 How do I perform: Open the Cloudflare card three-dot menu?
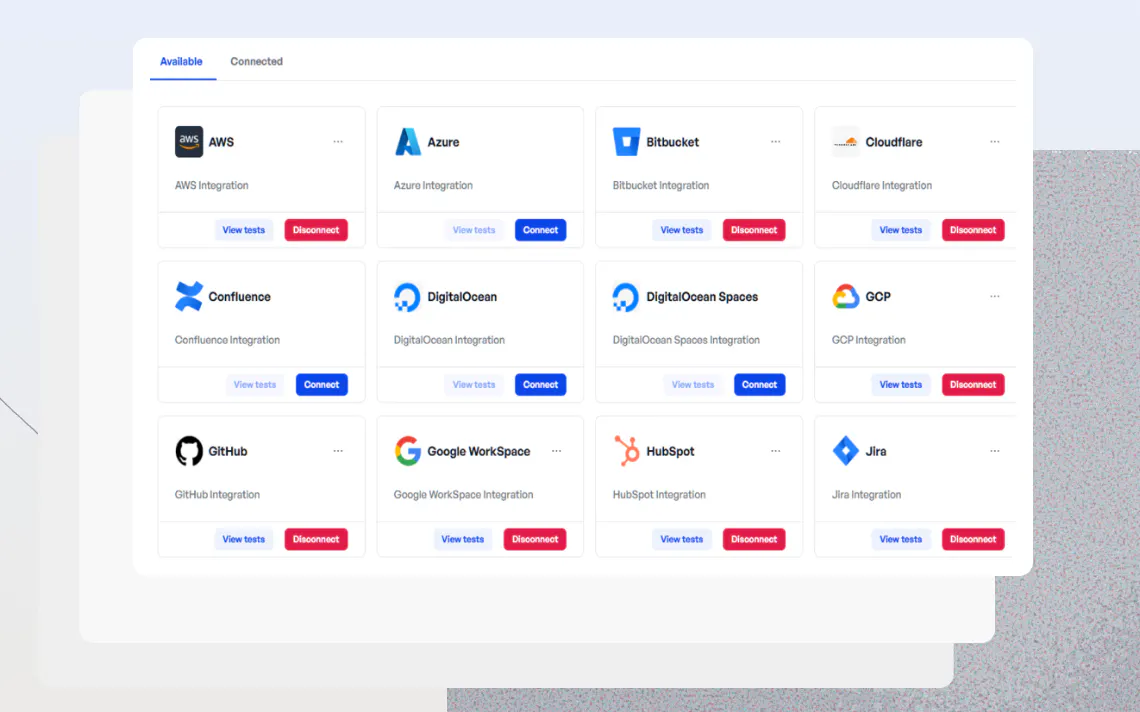(995, 142)
